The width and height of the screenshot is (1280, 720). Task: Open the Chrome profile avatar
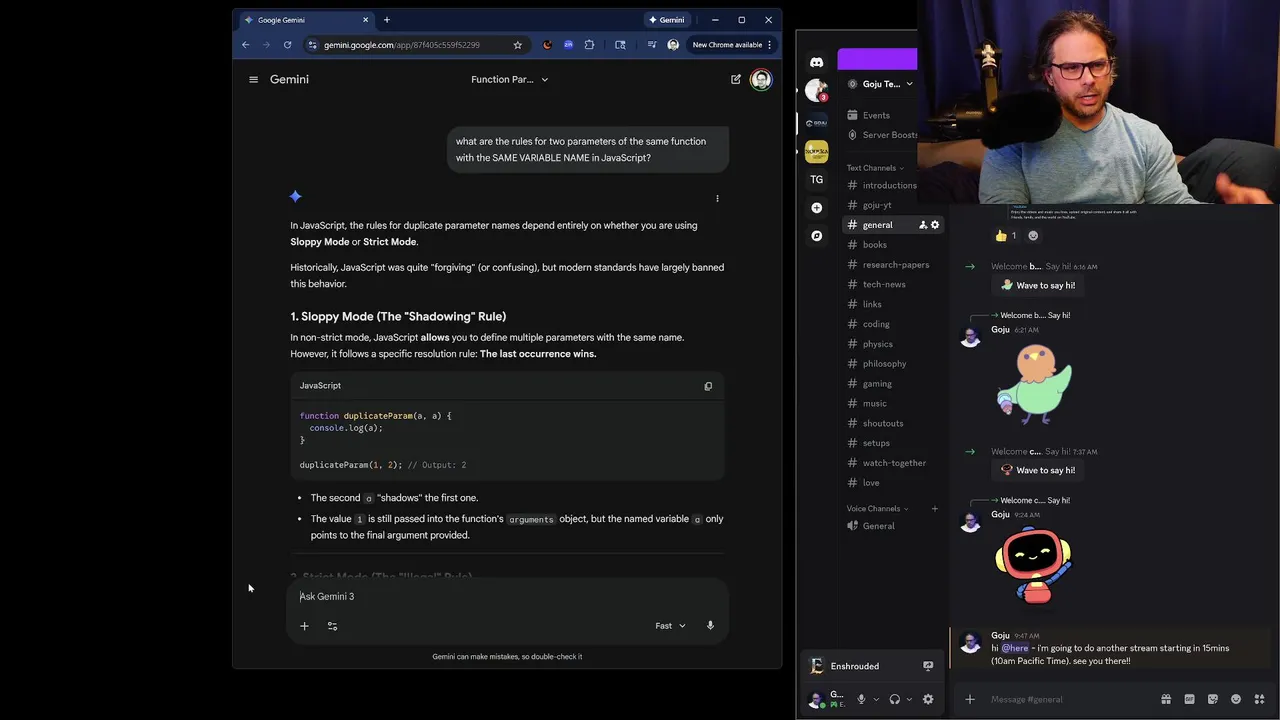click(x=673, y=45)
